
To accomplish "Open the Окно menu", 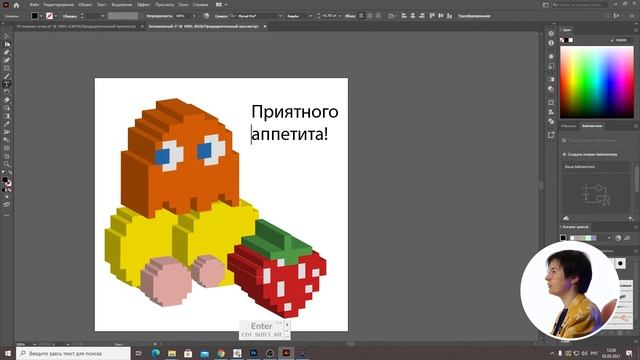I will (x=183, y=5).
